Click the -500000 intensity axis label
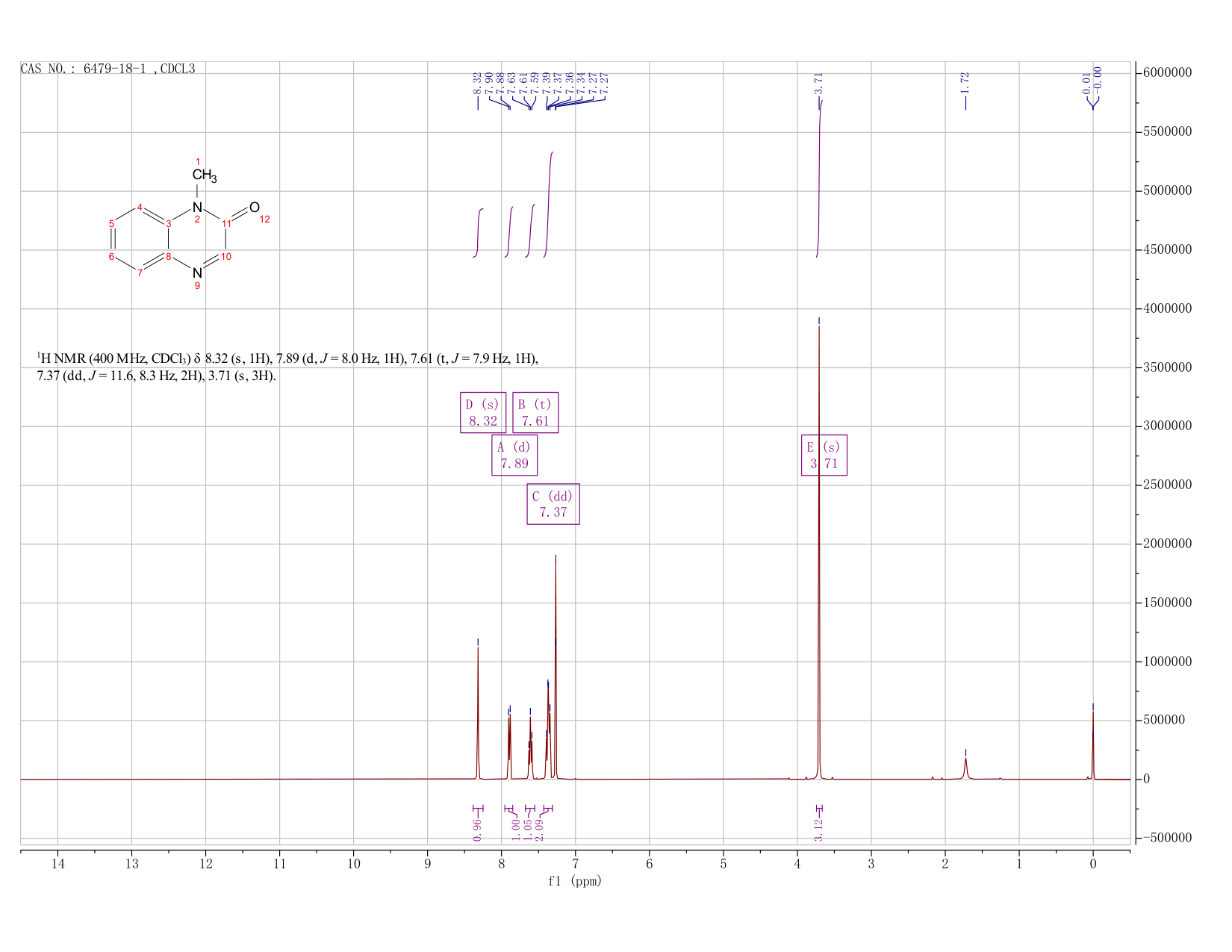 click(x=1167, y=838)
